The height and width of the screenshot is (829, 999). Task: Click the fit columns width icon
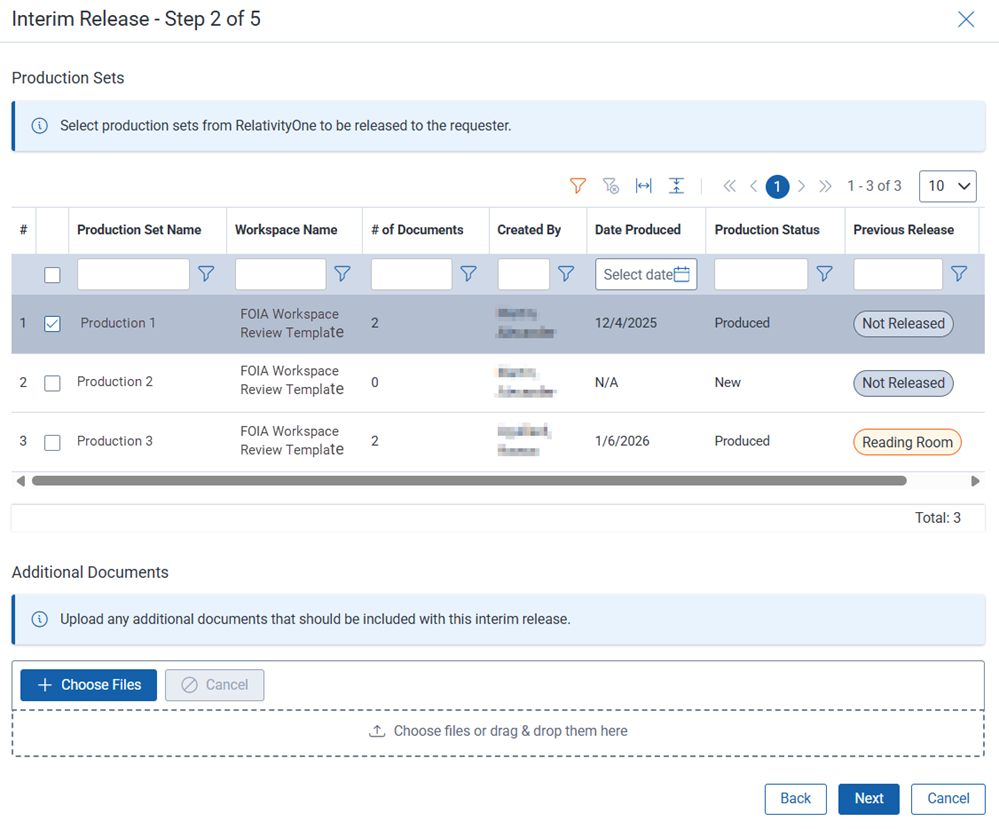click(x=643, y=185)
